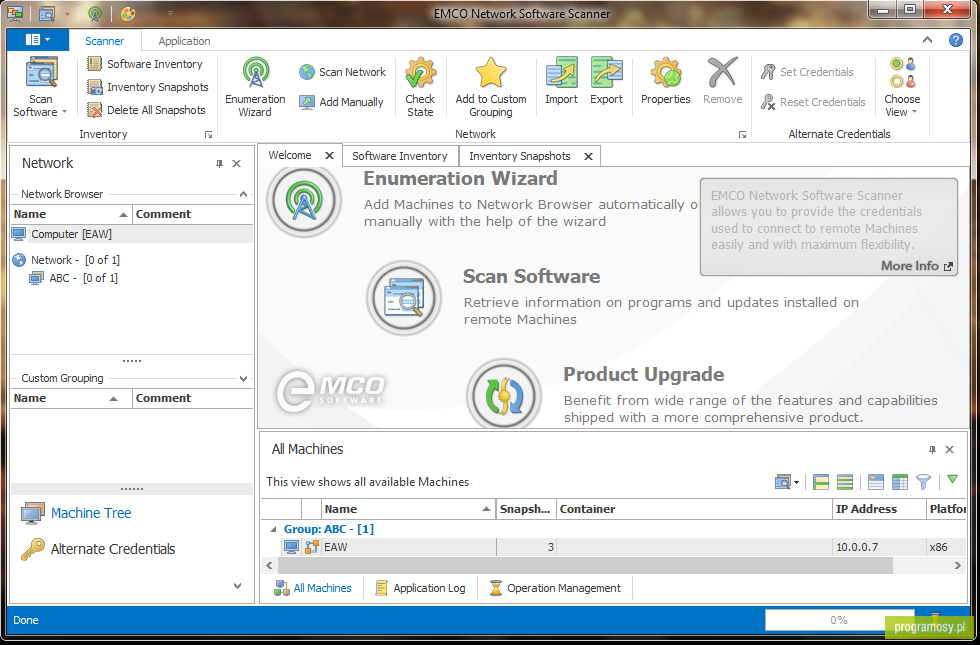Click Add Manually
The height and width of the screenshot is (645, 980).
pos(341,102)
